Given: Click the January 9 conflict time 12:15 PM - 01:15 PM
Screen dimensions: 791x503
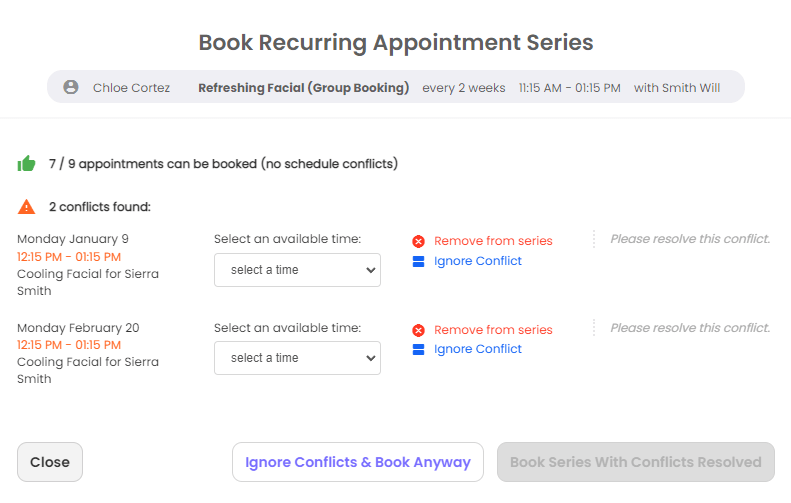Looking at the screenshot, I should [69, 257].
